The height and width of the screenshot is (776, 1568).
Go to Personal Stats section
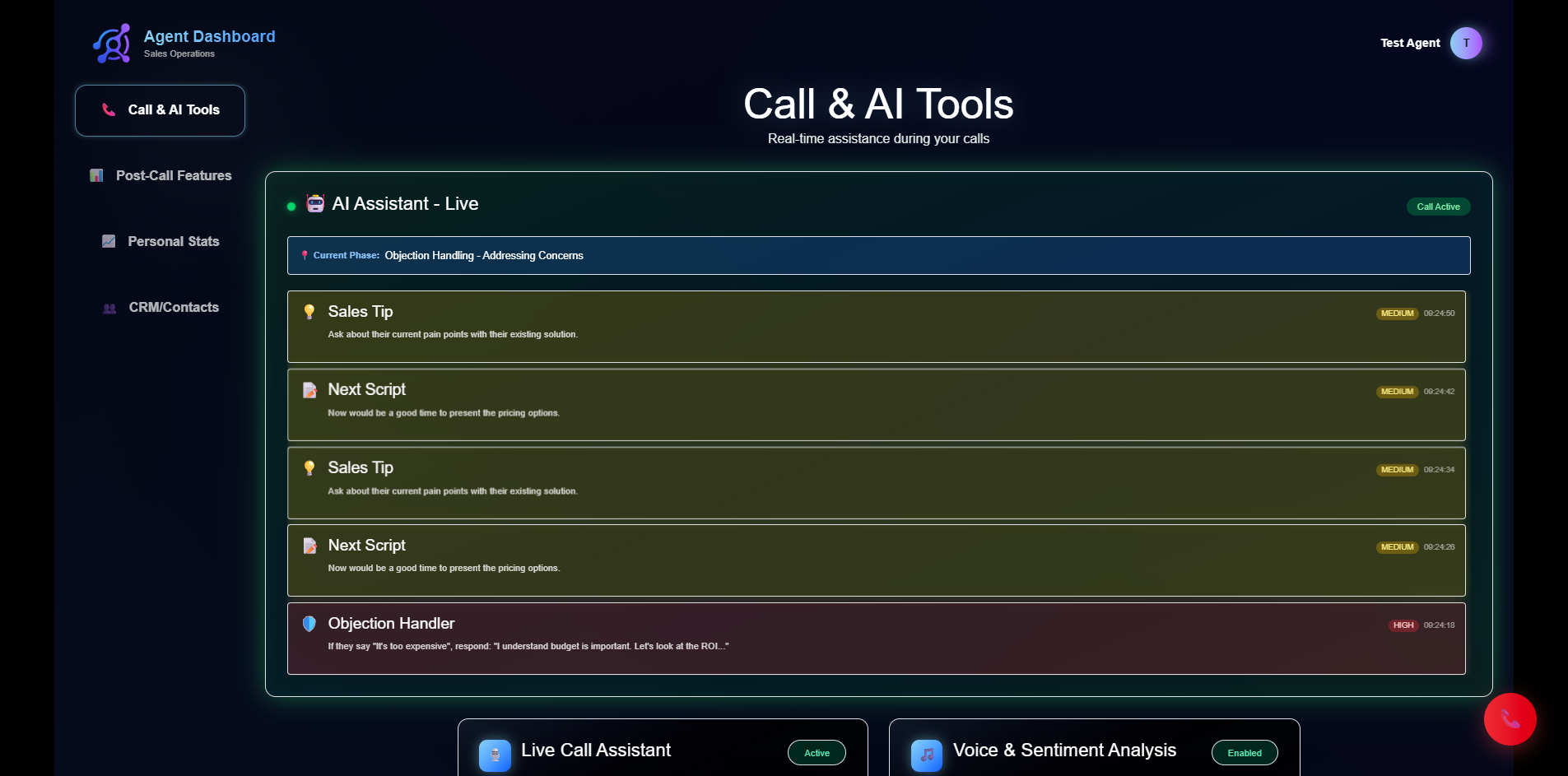pyautogui.click(x=160, y=241)
